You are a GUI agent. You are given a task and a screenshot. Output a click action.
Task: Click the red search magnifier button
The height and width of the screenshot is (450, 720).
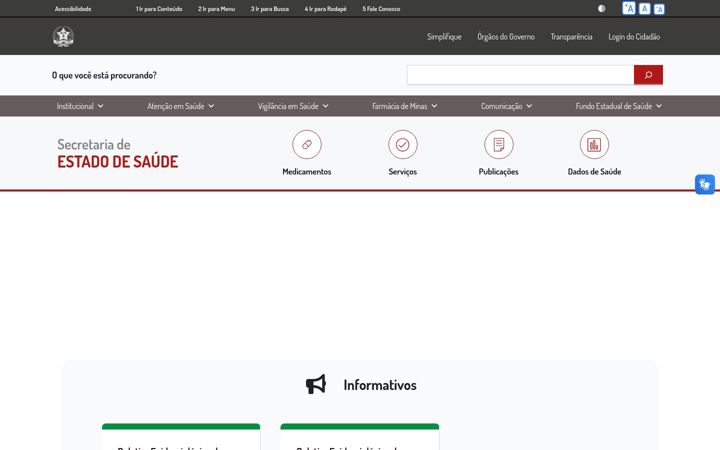coord(648,75)
